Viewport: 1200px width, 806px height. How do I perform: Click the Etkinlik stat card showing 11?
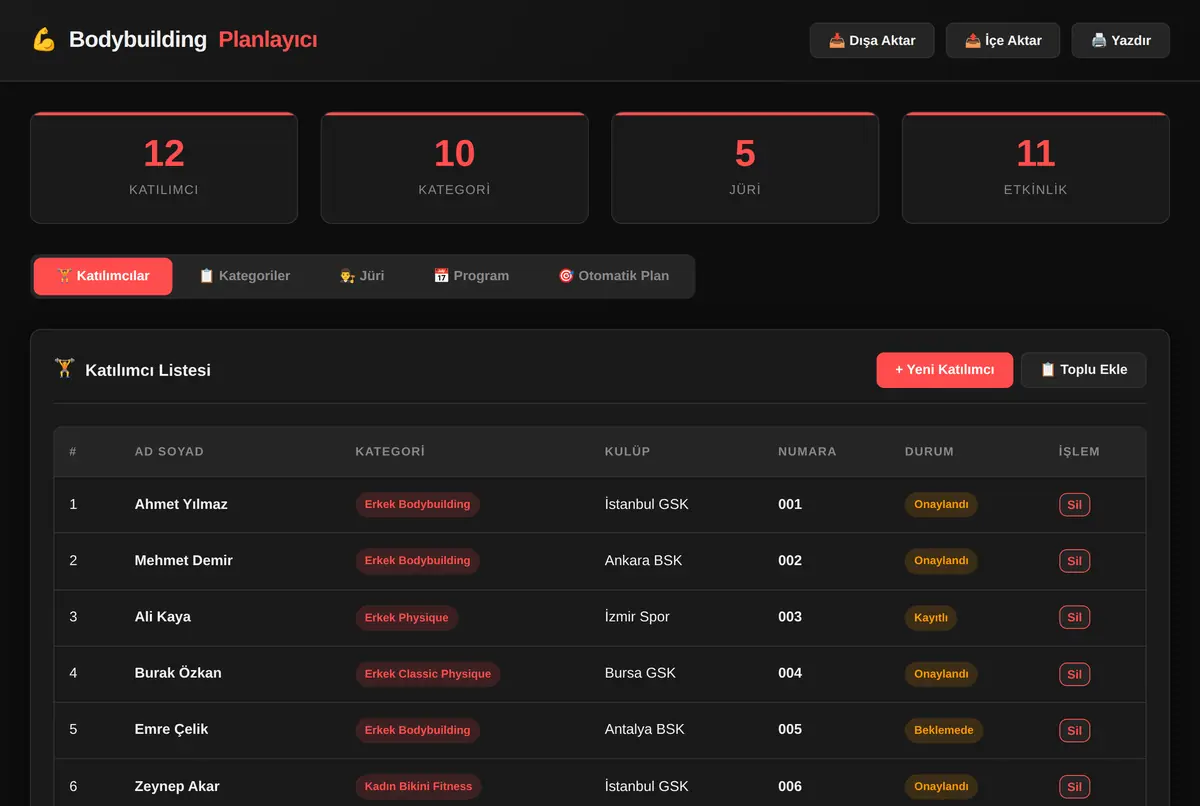coord(1036,168)
